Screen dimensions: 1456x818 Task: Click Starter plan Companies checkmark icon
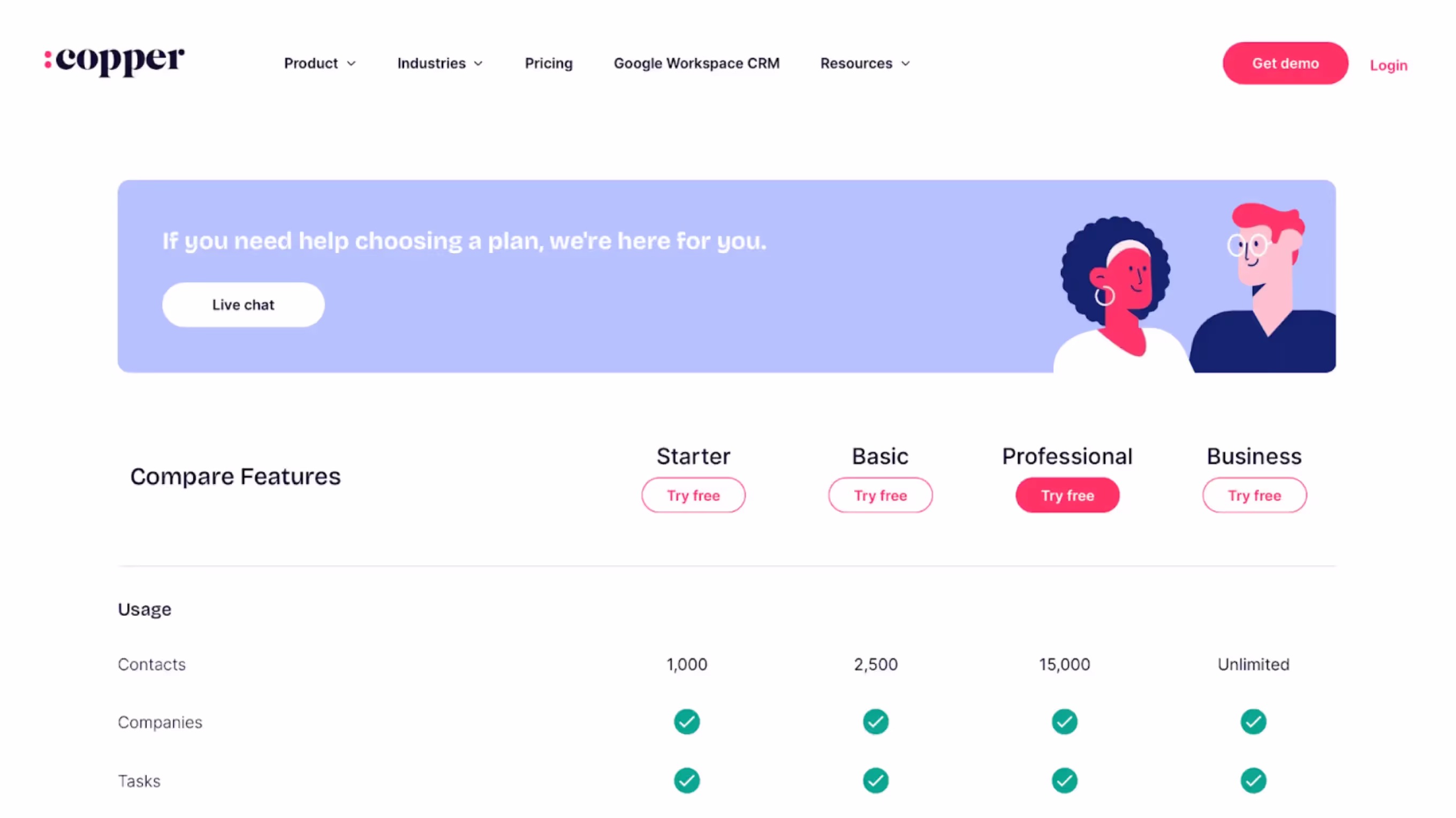point(687,722)
